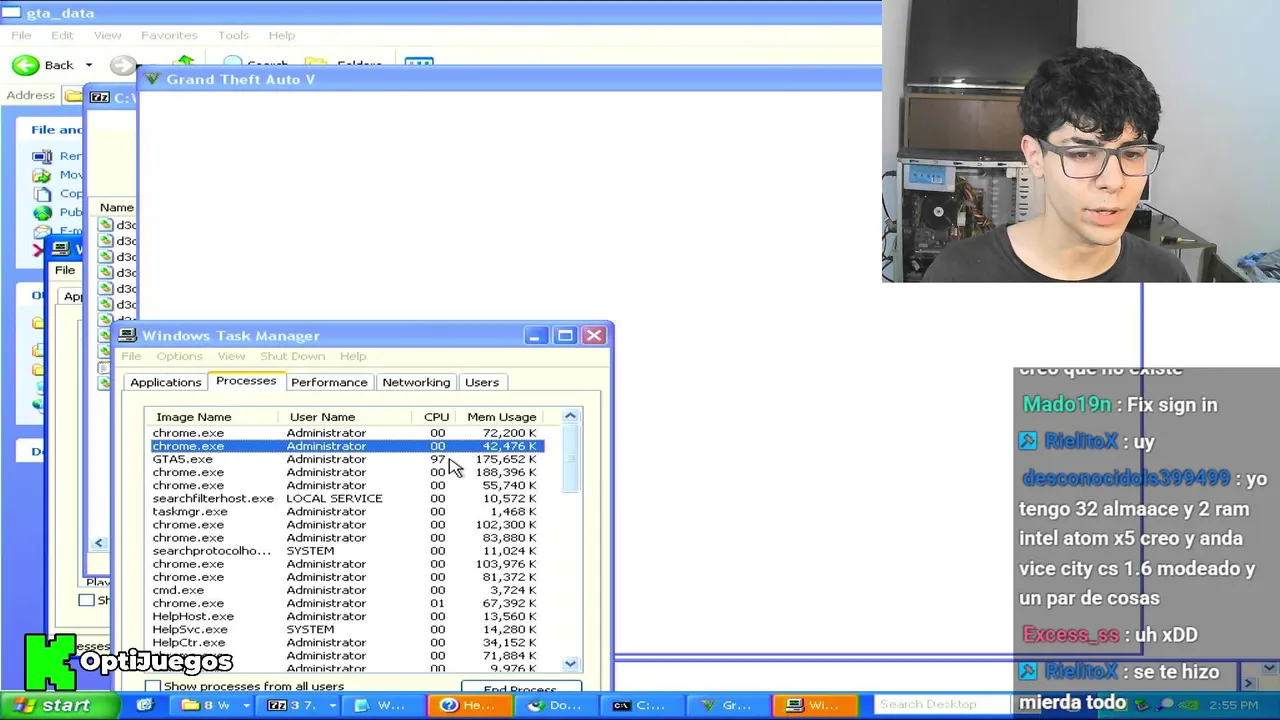Switch to Help taskbar button
The image size is (1280, 720).
[469, 705]
